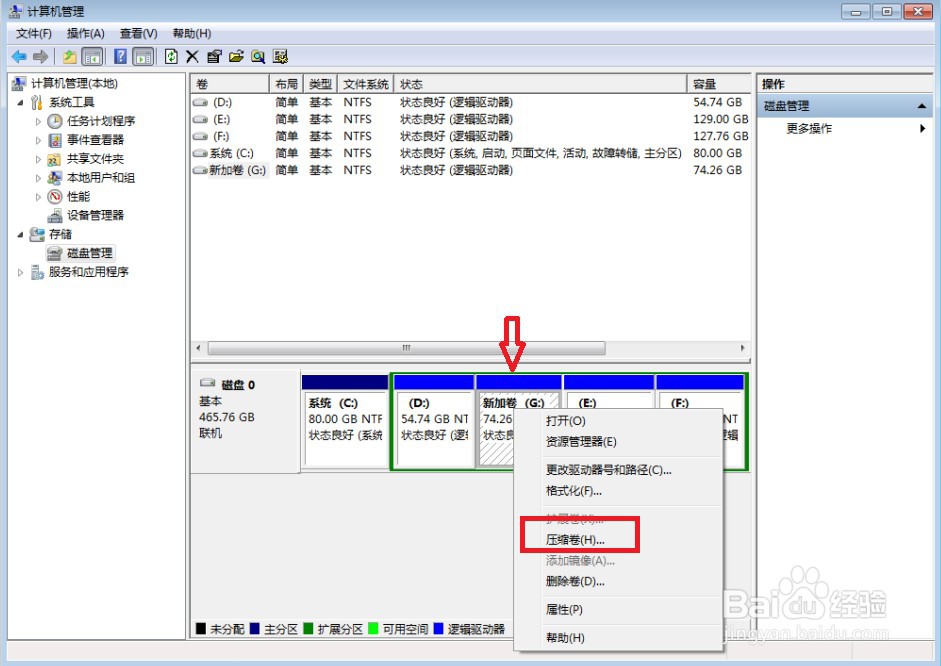
Task: Click the Properties toolbar icon
Action: 214,57
